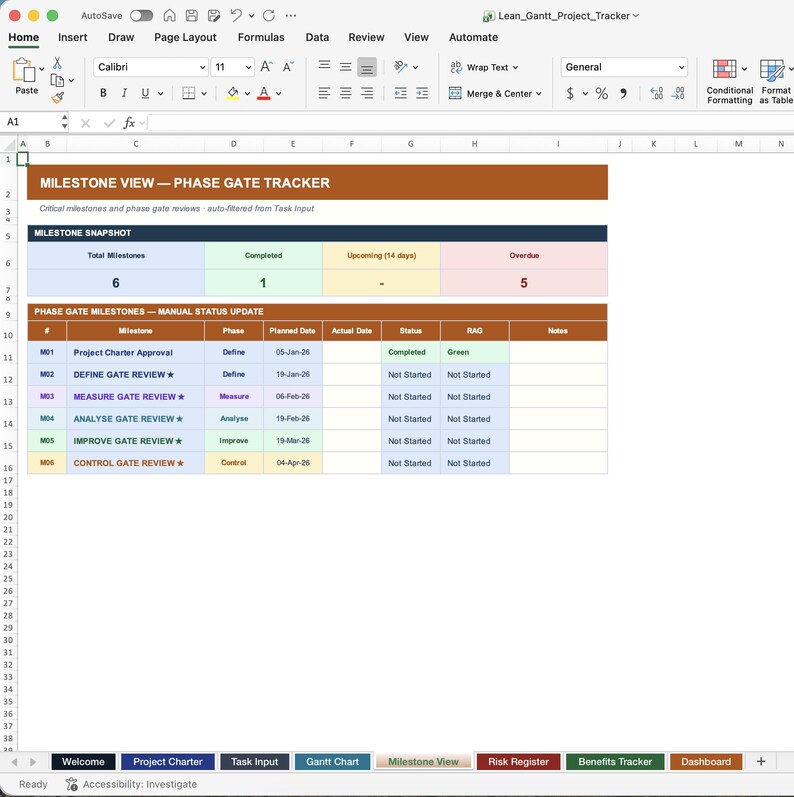Click the currency dollar format icon
The height and width of the screenshot is (797, 794).
pos(570,94)
